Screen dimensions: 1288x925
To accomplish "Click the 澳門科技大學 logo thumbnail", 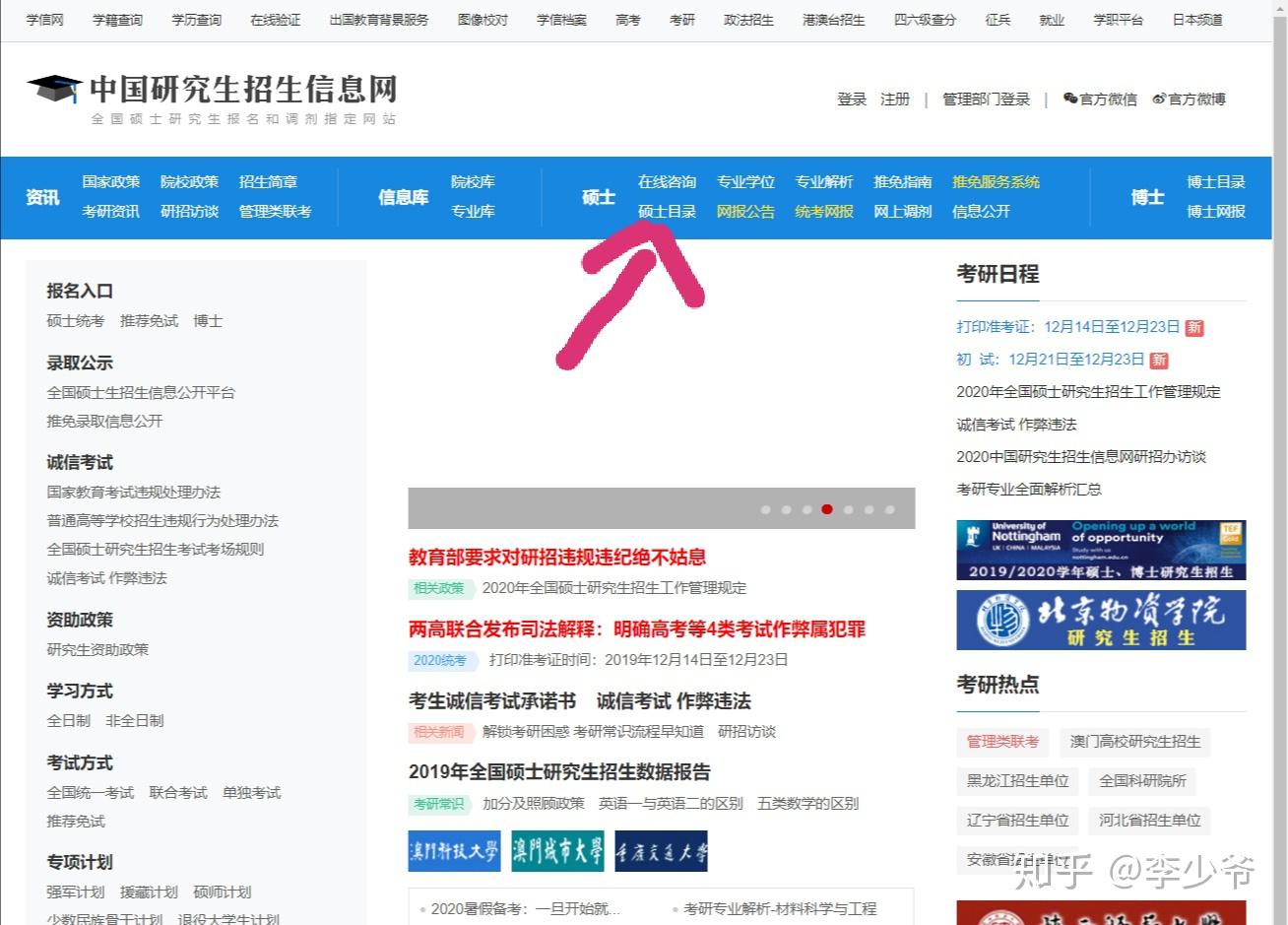I will pos(454,851).
